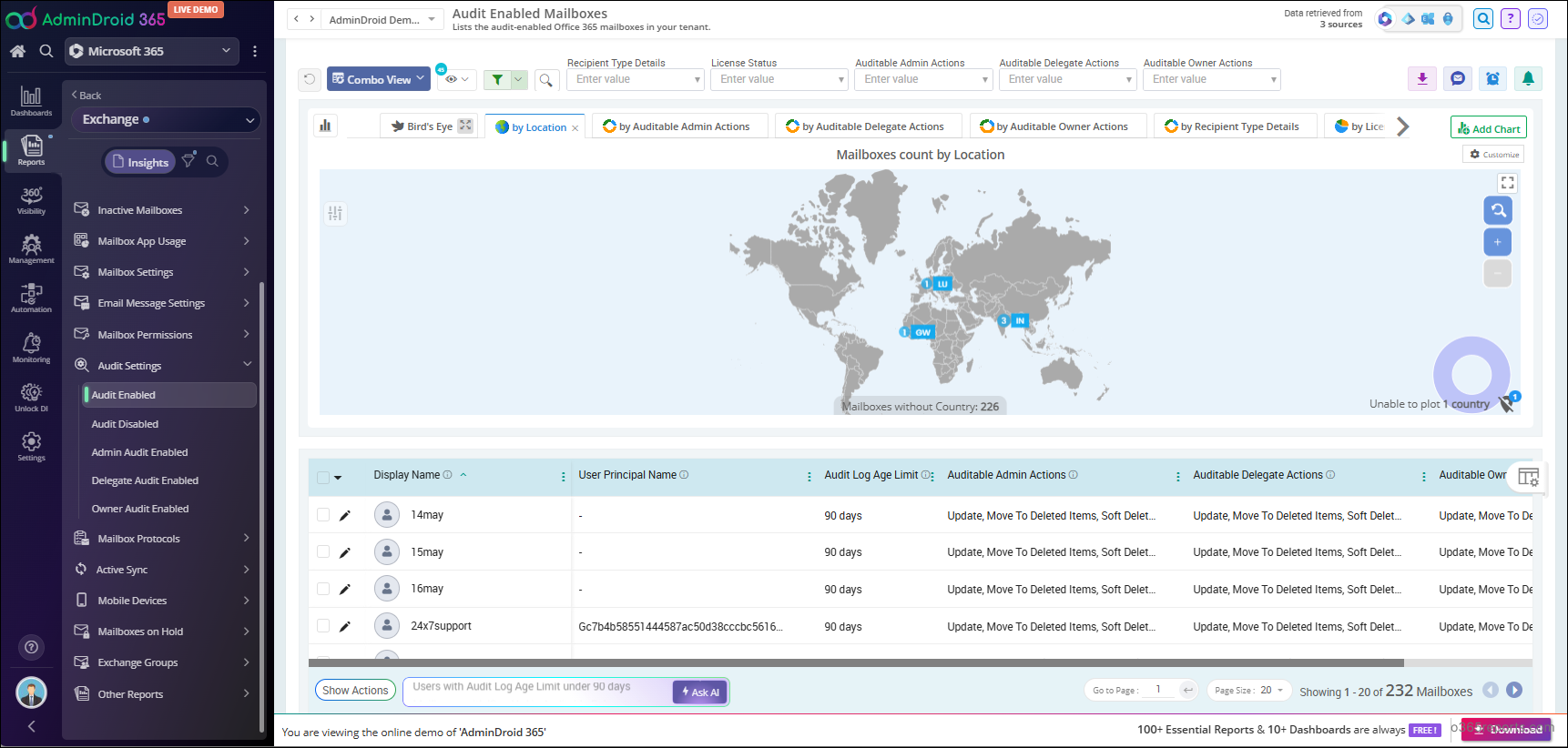Viewport: 1568px width, 748px height.
Task: Click the alert bell icon in toolbar
Action: (1528, 79)
